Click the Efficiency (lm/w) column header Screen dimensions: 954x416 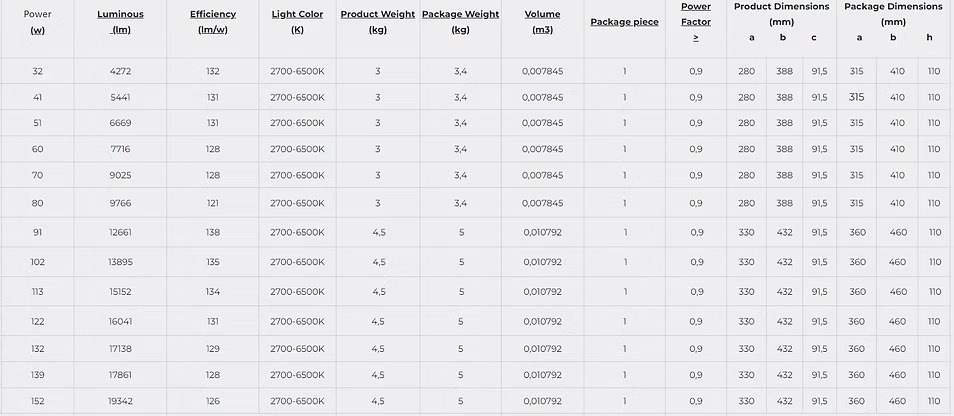pyautogui.click(x=212, y=22)
